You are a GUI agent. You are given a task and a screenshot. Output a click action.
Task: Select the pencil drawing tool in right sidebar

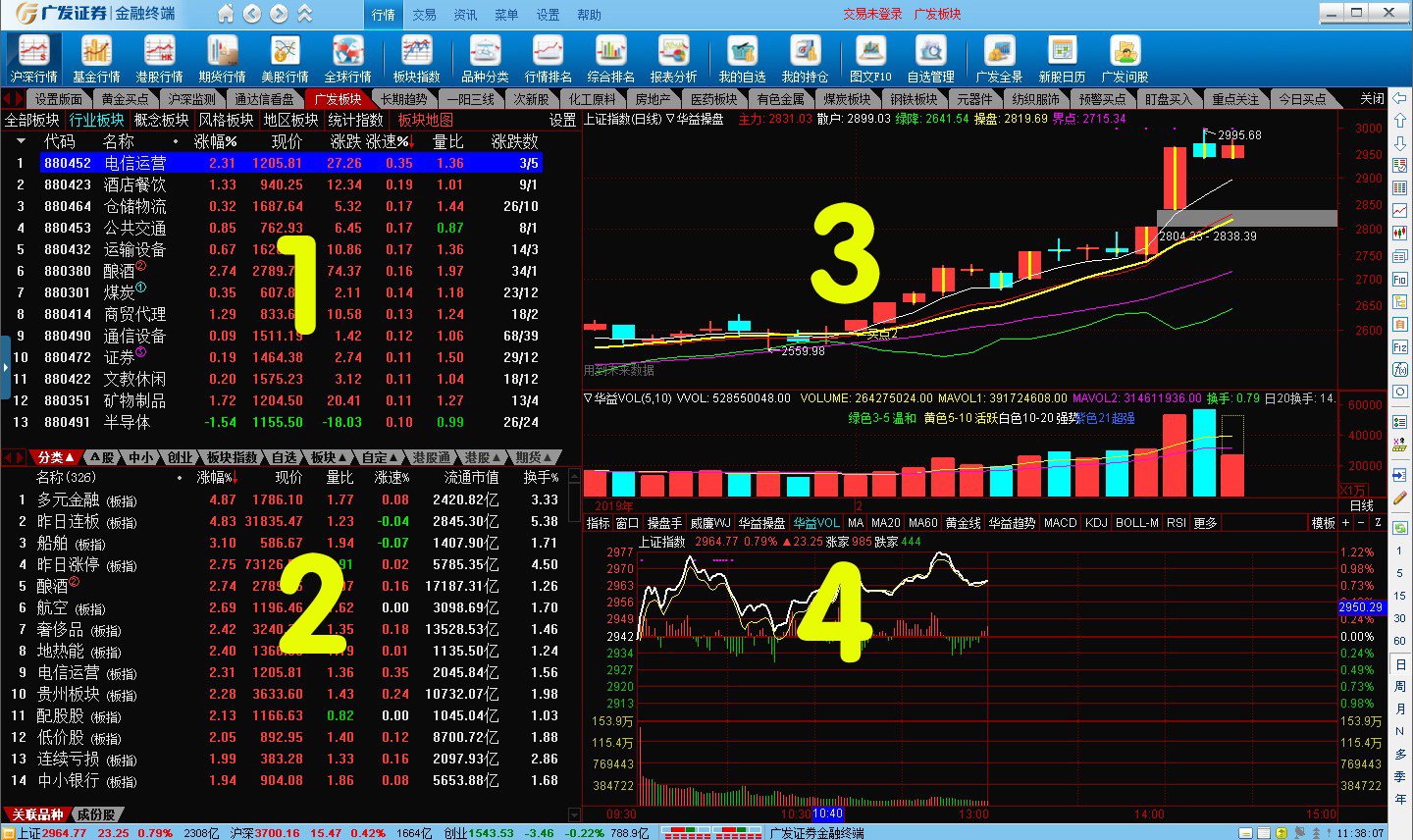click(1400, 498)
